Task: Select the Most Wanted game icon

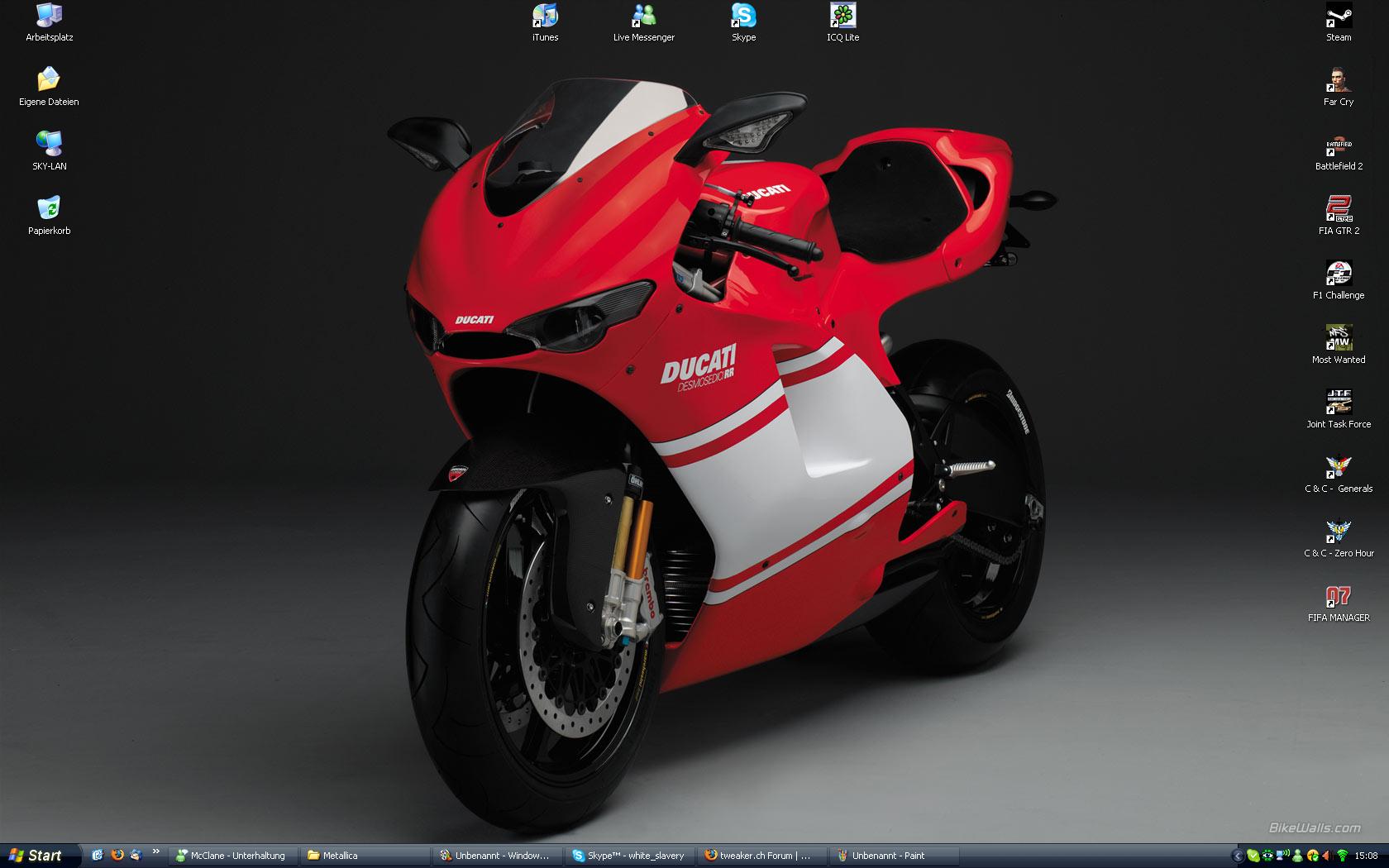Action: click(1339, 339)
